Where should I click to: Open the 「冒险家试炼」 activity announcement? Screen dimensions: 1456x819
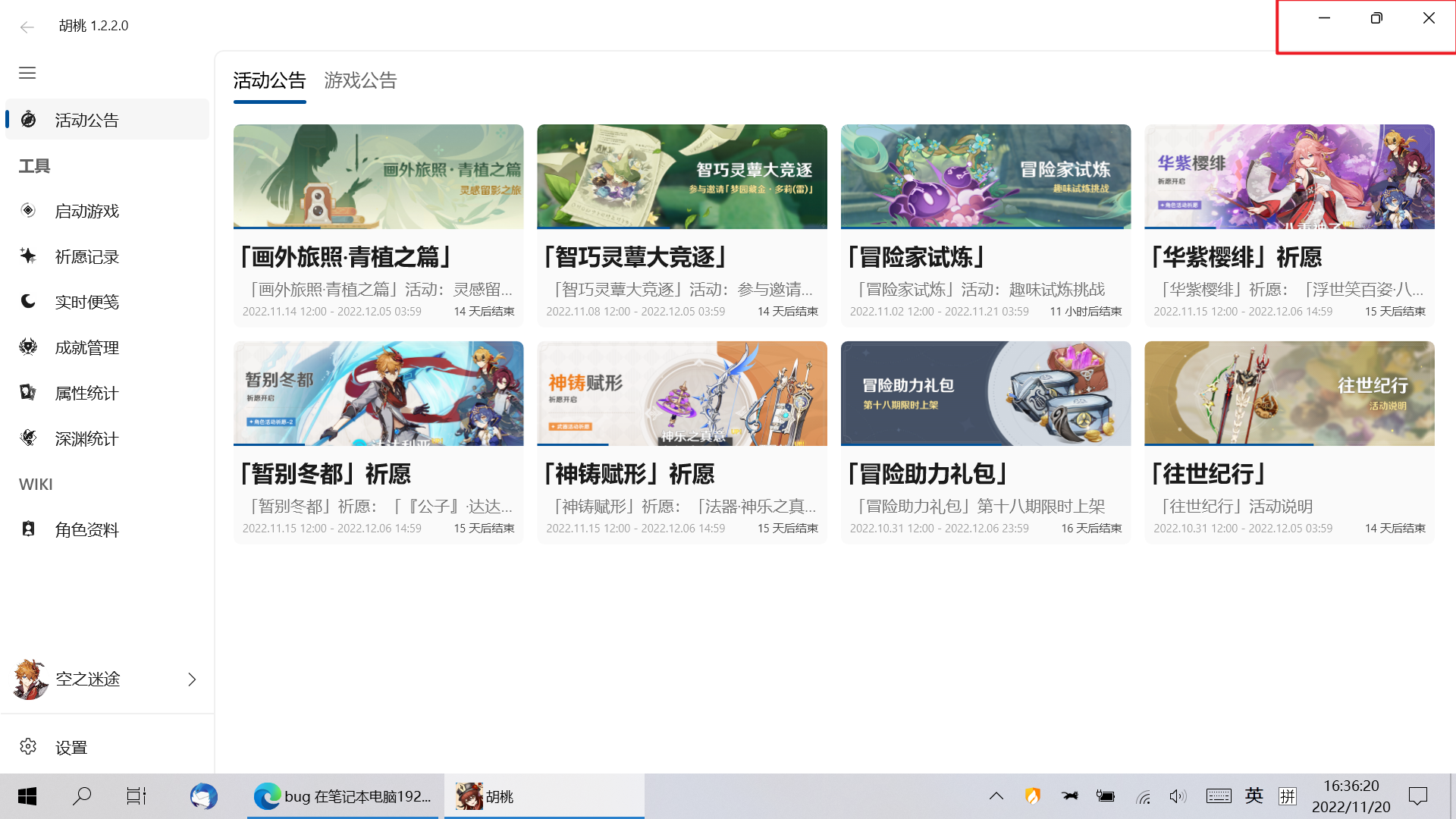click(985, 225)
